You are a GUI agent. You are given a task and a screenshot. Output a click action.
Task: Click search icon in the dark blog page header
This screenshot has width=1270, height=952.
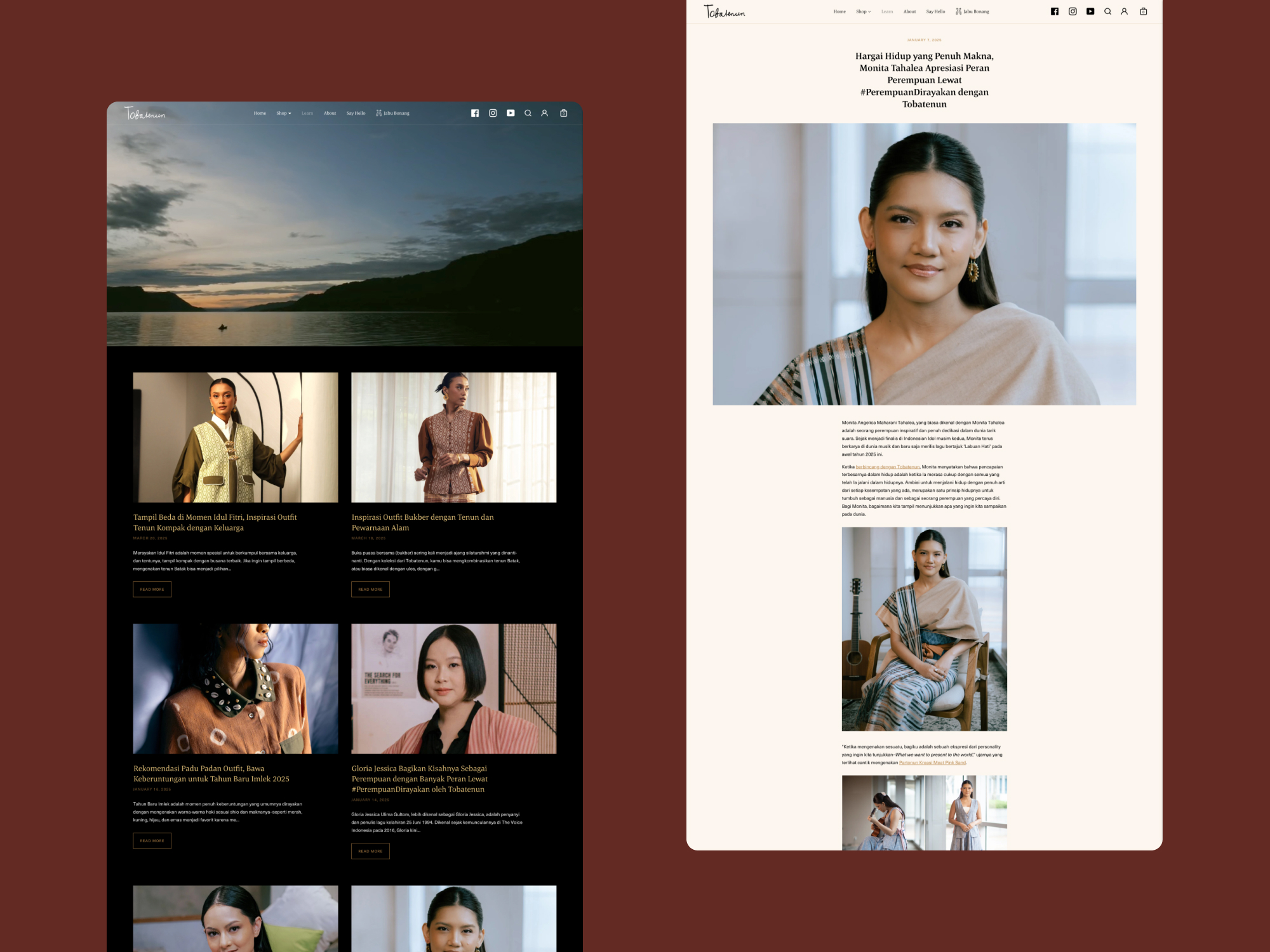(528, 113)
